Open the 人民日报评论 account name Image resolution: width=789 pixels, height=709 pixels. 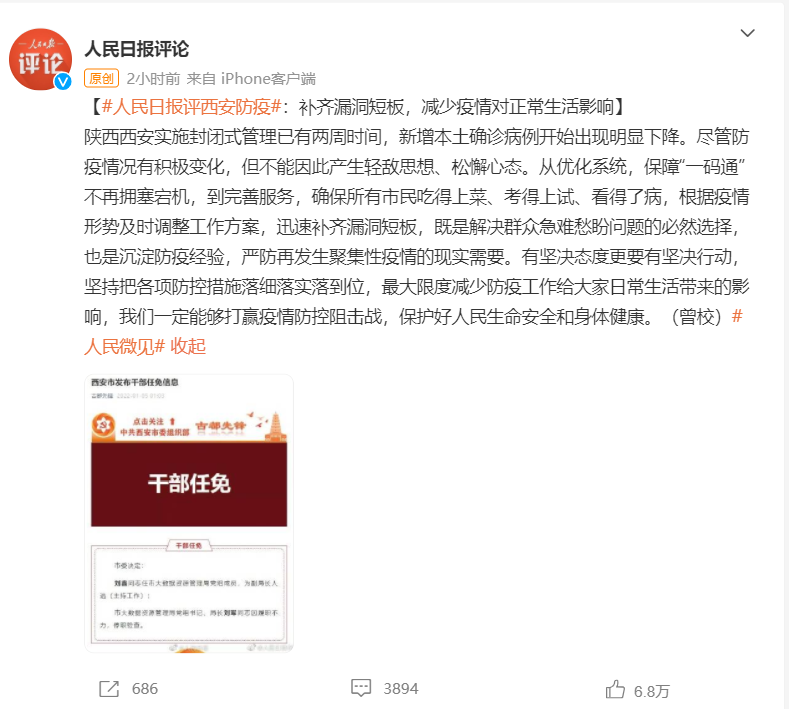click(136, 49)
